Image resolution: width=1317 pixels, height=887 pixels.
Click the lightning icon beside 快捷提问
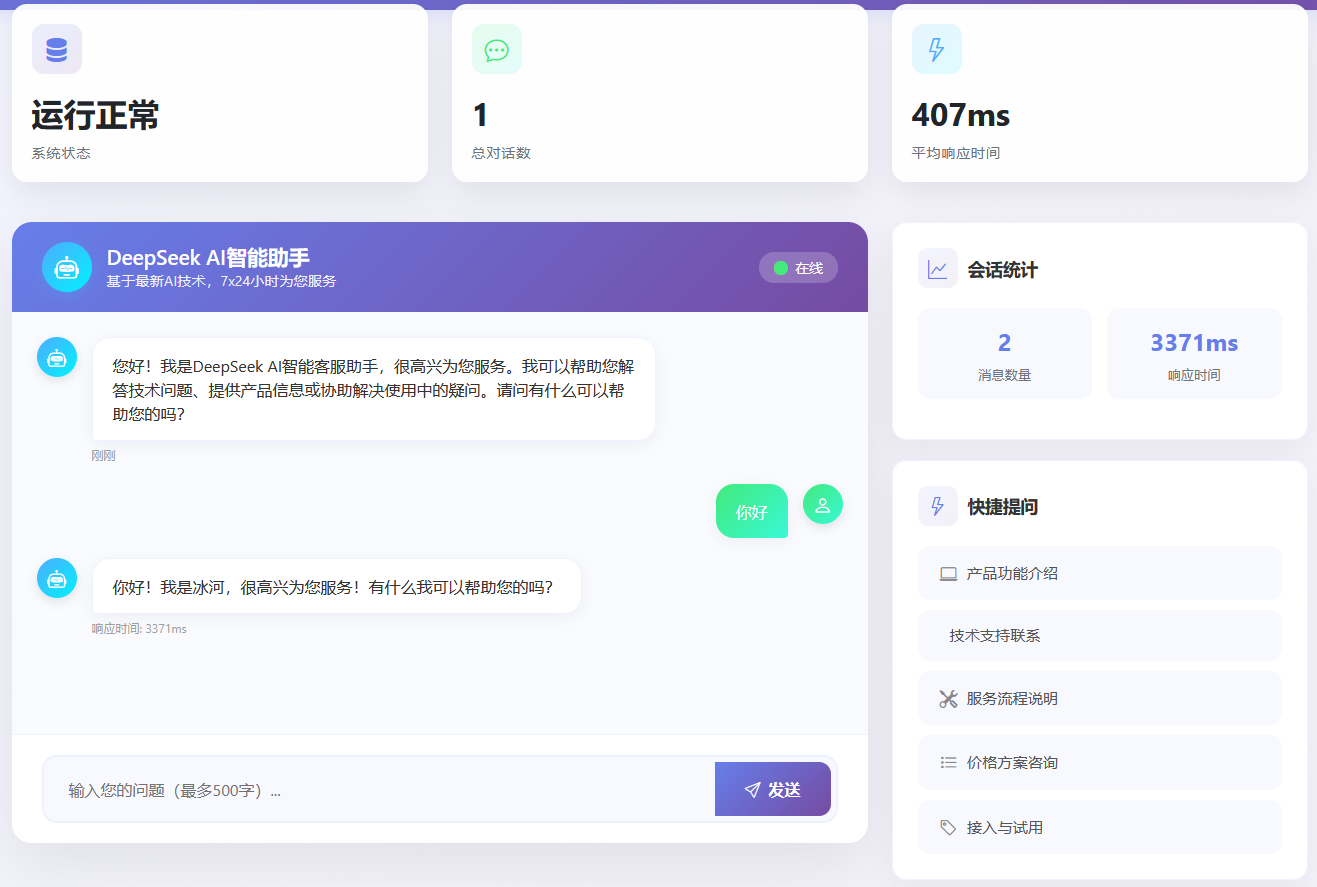pyautogui.click(x=938, y=506)
